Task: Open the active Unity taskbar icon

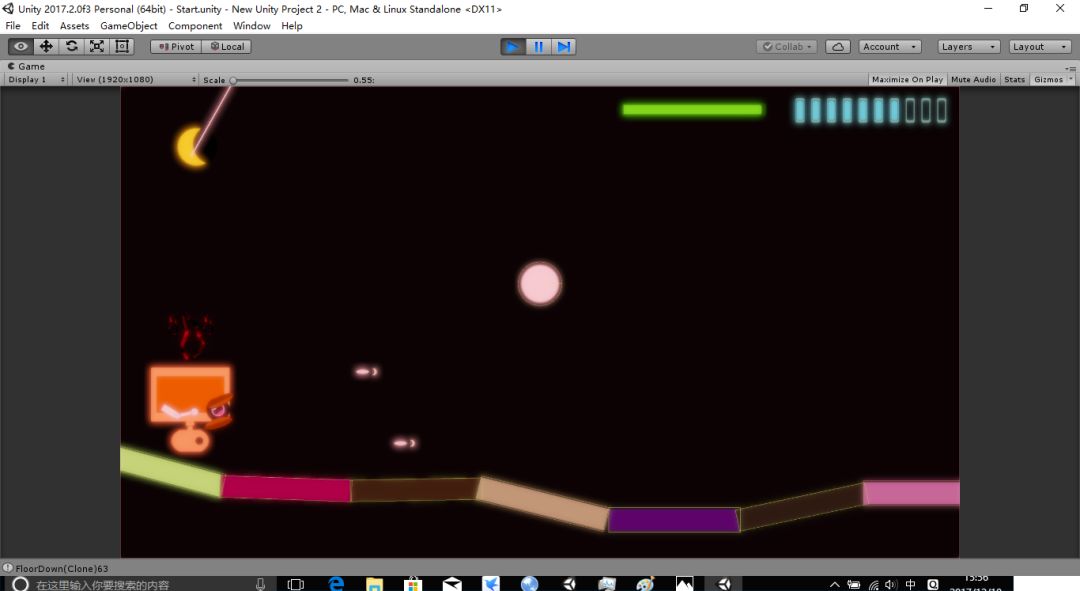Action: click(724, 585)
